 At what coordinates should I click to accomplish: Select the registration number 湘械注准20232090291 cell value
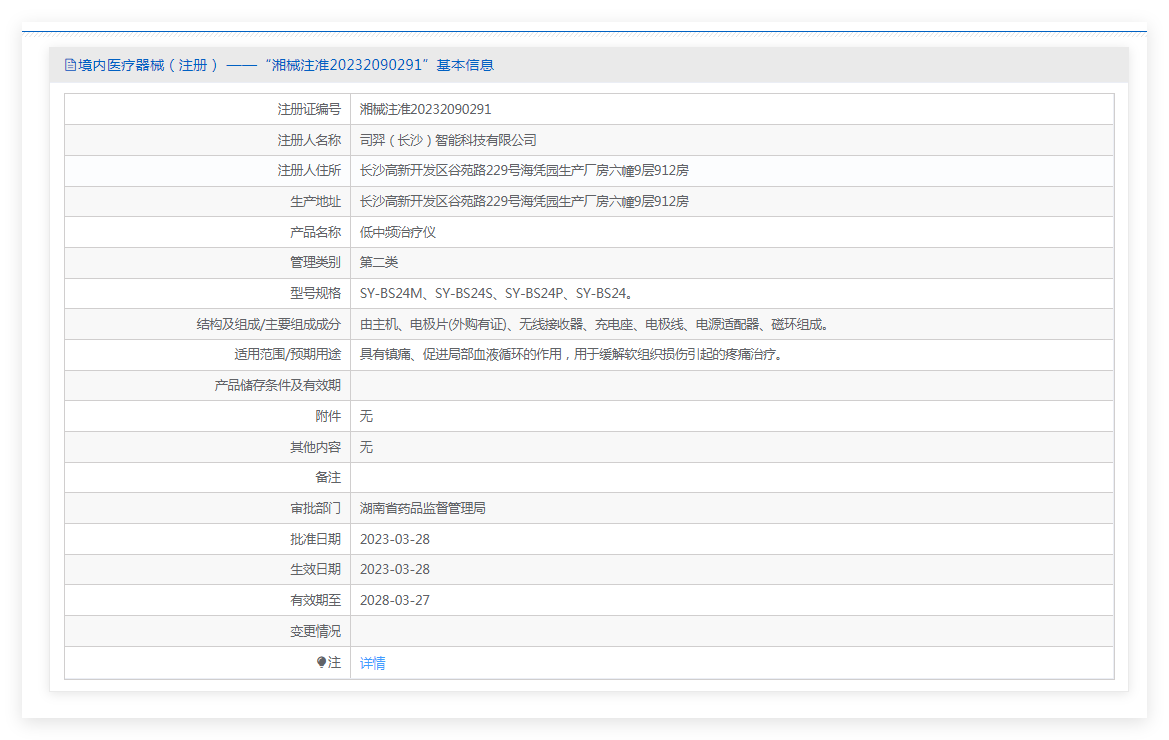pos(426,110)
